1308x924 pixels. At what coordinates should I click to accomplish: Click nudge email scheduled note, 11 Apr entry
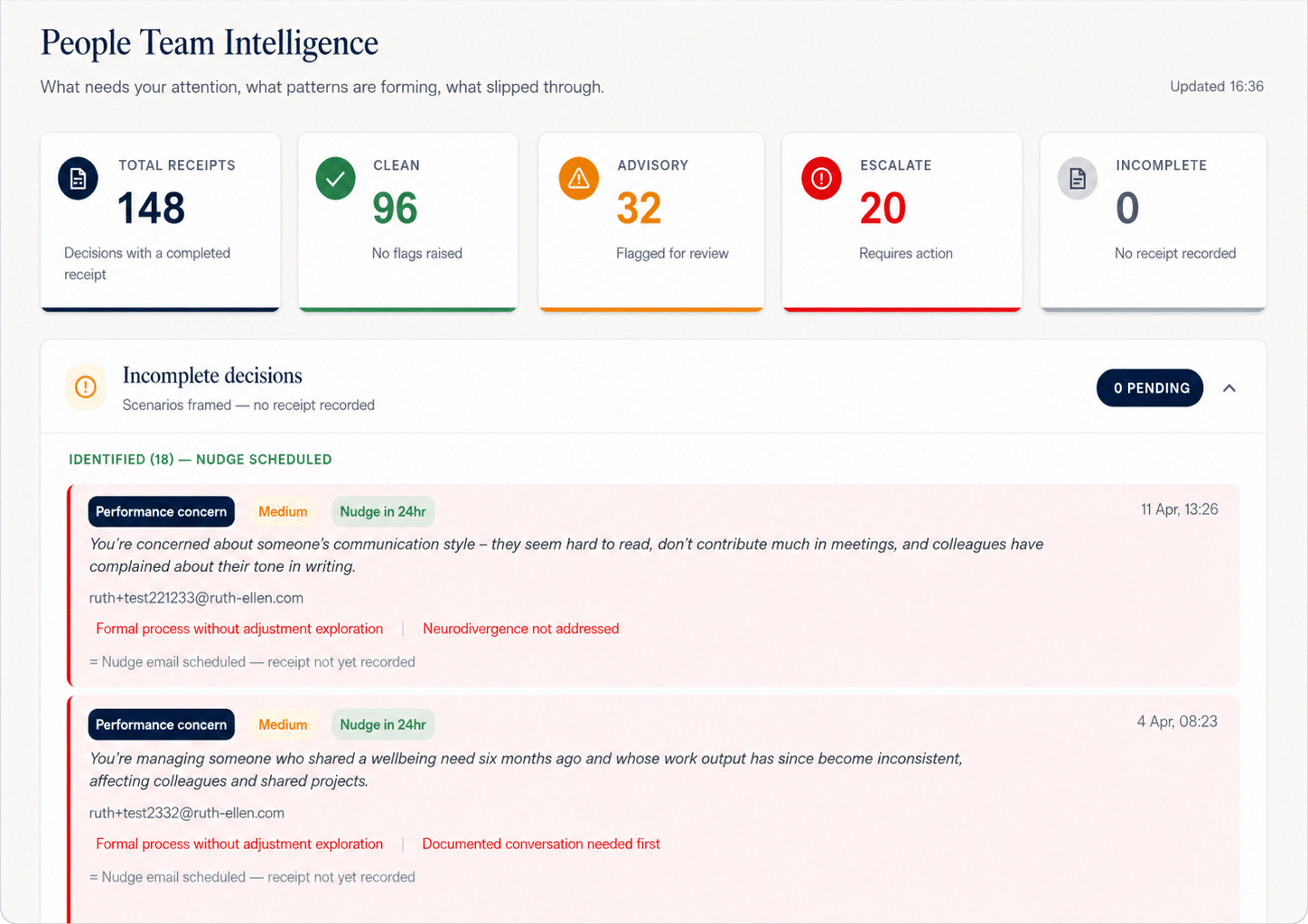(x=252, y=662)
